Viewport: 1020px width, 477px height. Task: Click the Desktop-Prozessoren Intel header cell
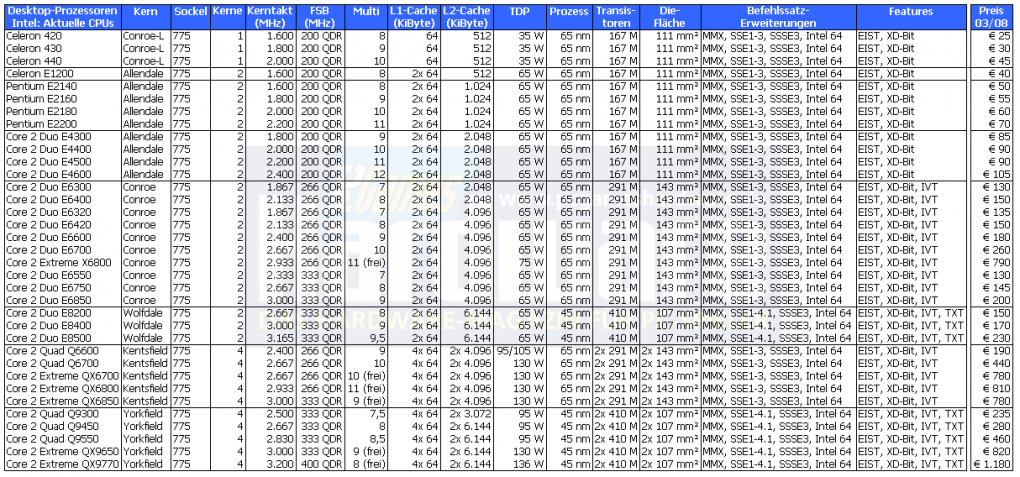click(x=62, y=17)
